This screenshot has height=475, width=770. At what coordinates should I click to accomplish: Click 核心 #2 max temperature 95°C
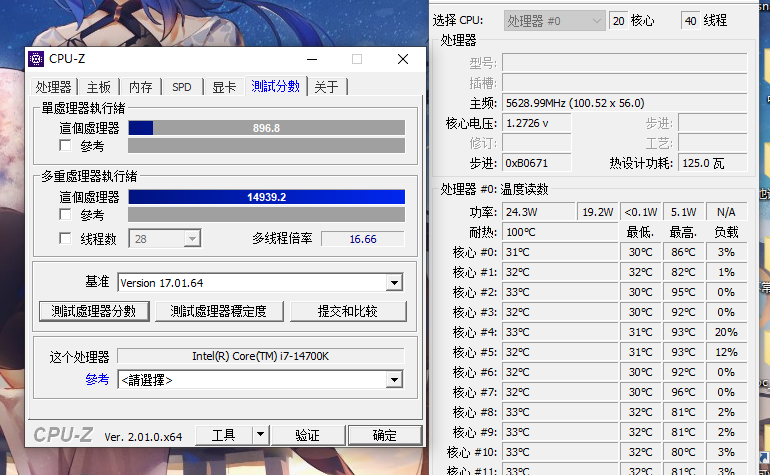coord(684,292)
